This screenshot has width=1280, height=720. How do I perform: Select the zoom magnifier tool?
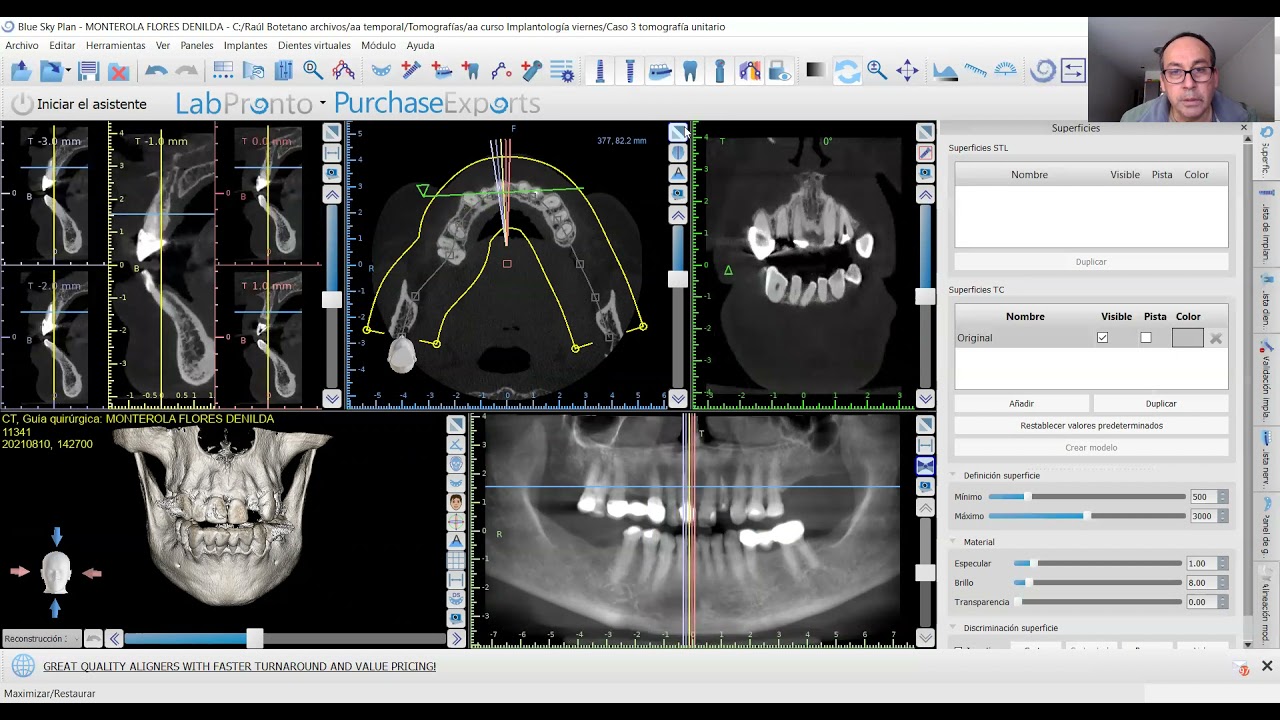point(877,71)
